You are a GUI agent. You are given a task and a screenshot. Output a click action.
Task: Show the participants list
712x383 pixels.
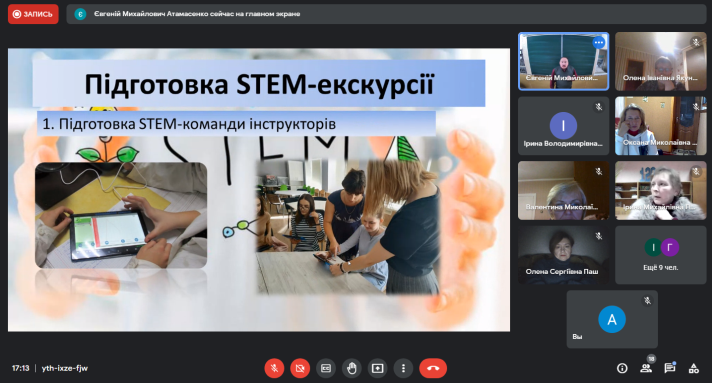pos(646,368)
